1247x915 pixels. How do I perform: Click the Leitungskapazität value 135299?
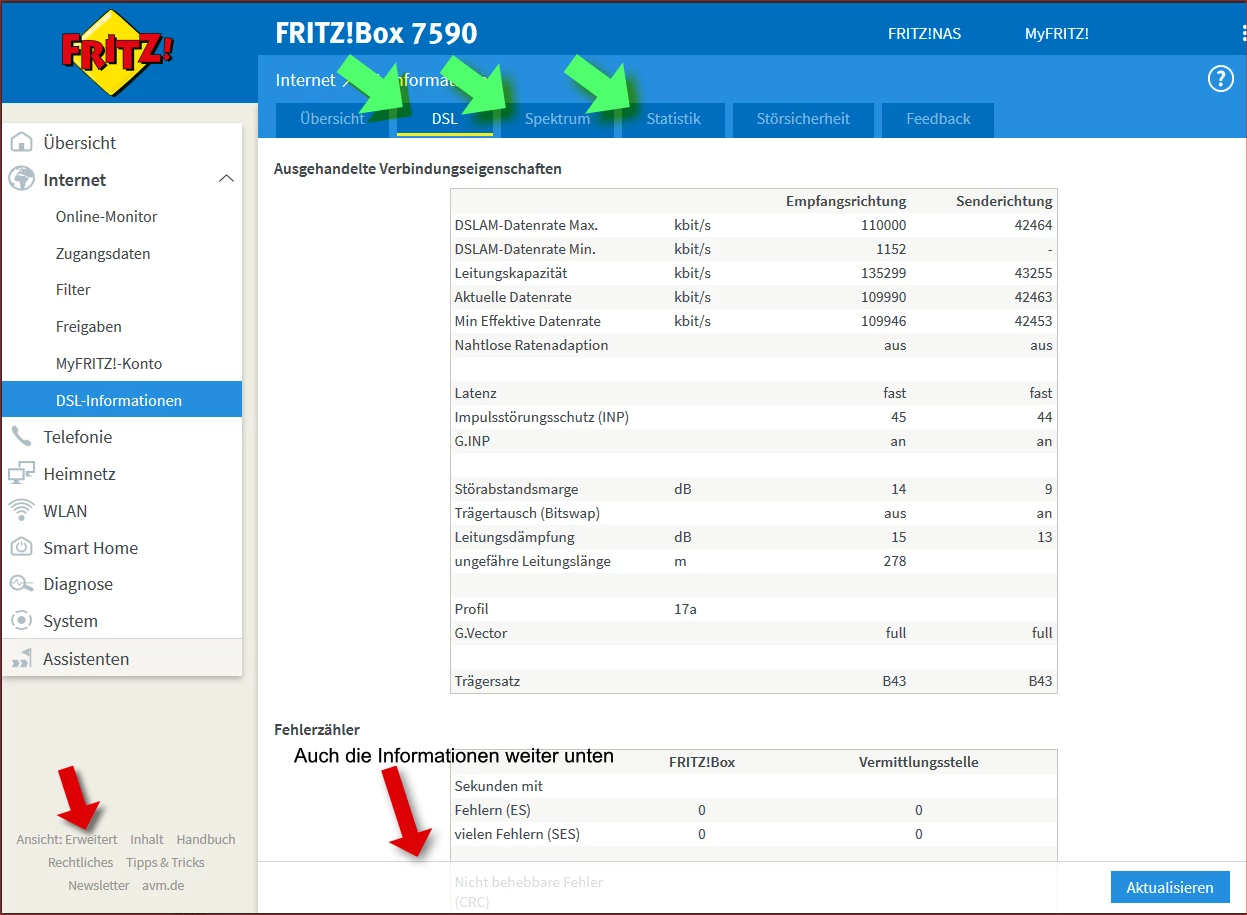pyautogui.click(x=884, y=273)
